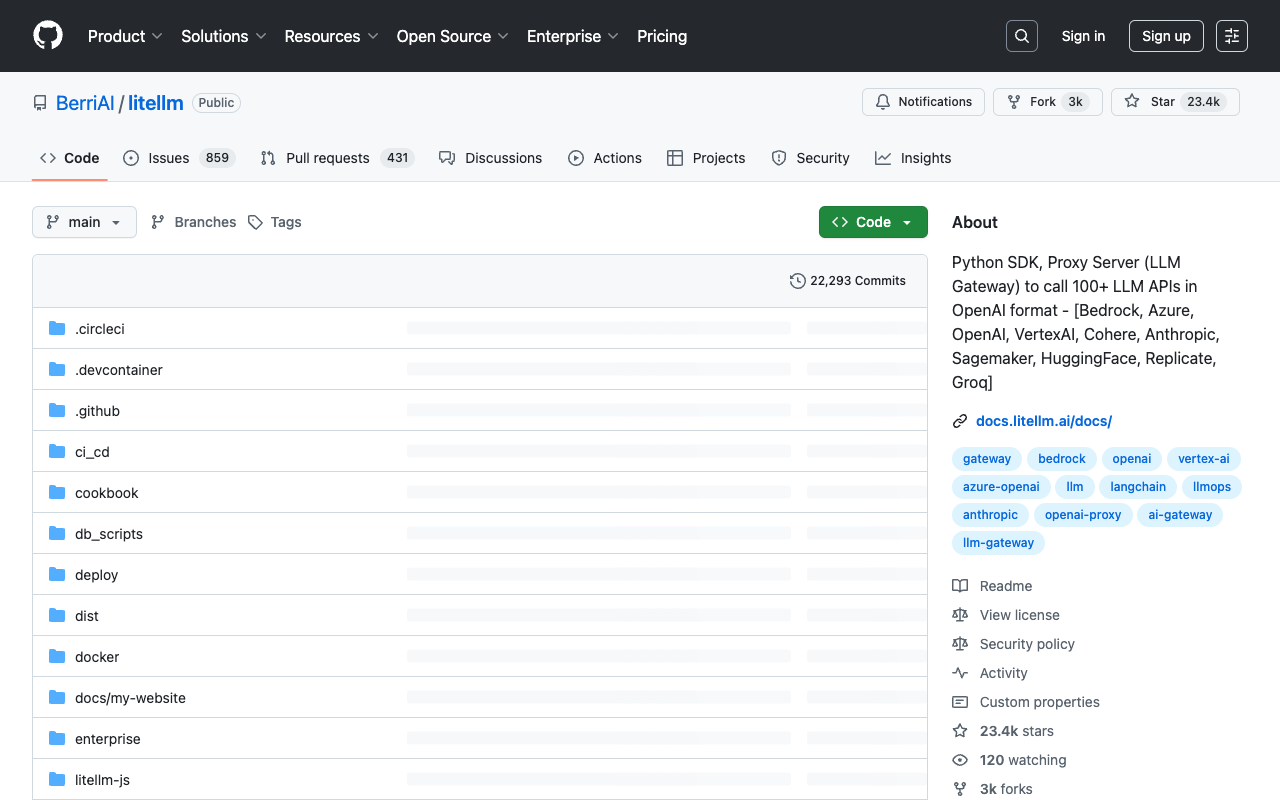
Task: Click the Readme book icon
Action: pos(960,586)
